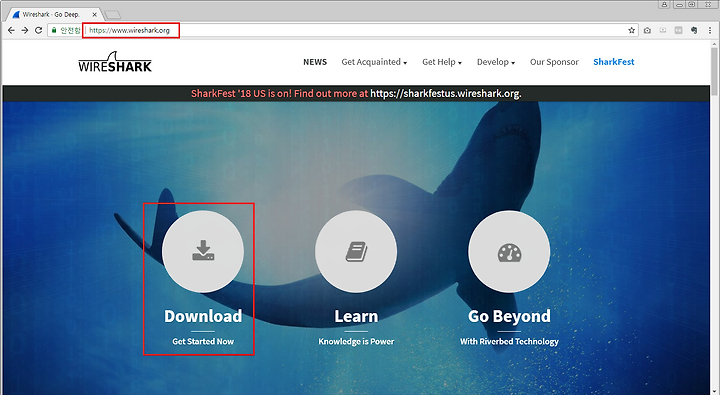720x395 pixels.
Task: Click the gray extension icon beside the Evernote icon
Action: point(678,30)
